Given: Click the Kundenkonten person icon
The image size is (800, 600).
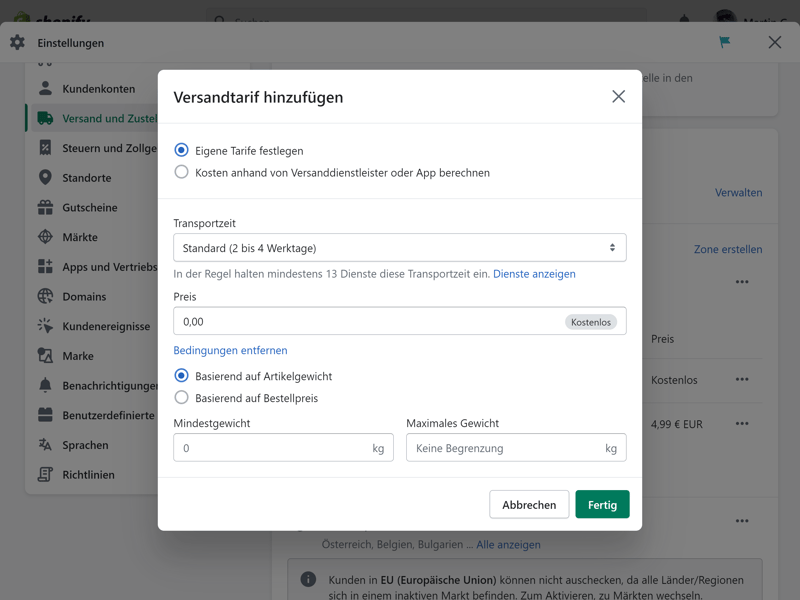Looking at the screenshot, I should coord(45,88).
